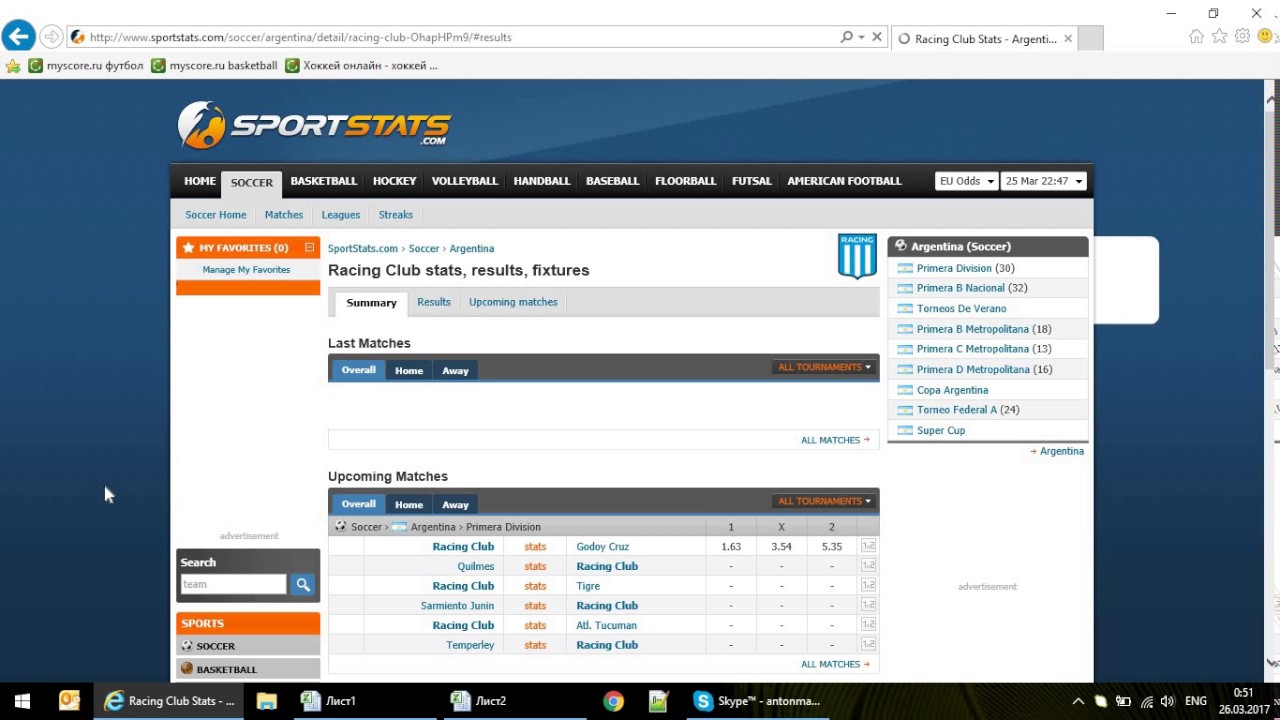Click the 1.63 home win odds
Viewport: 1280px width, 720px height.
pyautogui.click(x=730, y=547)
